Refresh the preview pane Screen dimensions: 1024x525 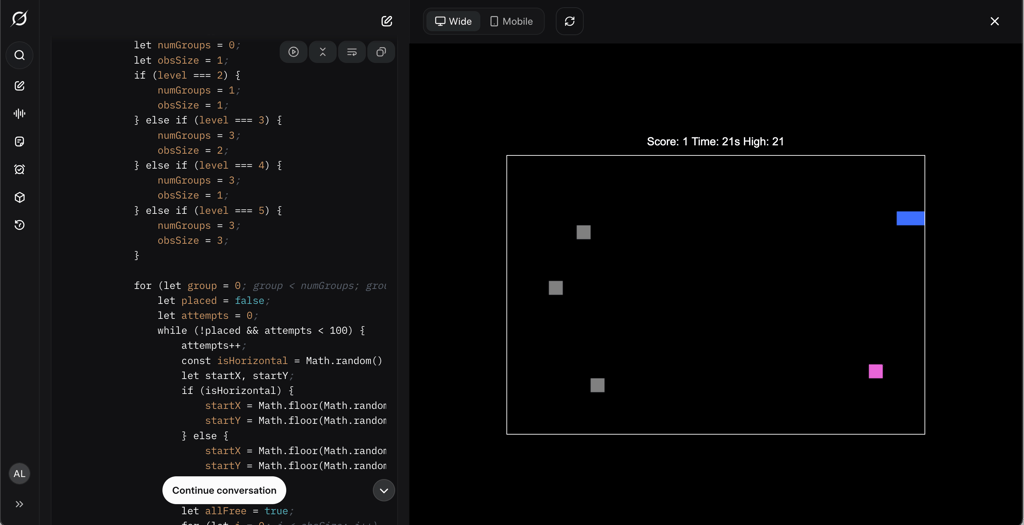[569, 22]
